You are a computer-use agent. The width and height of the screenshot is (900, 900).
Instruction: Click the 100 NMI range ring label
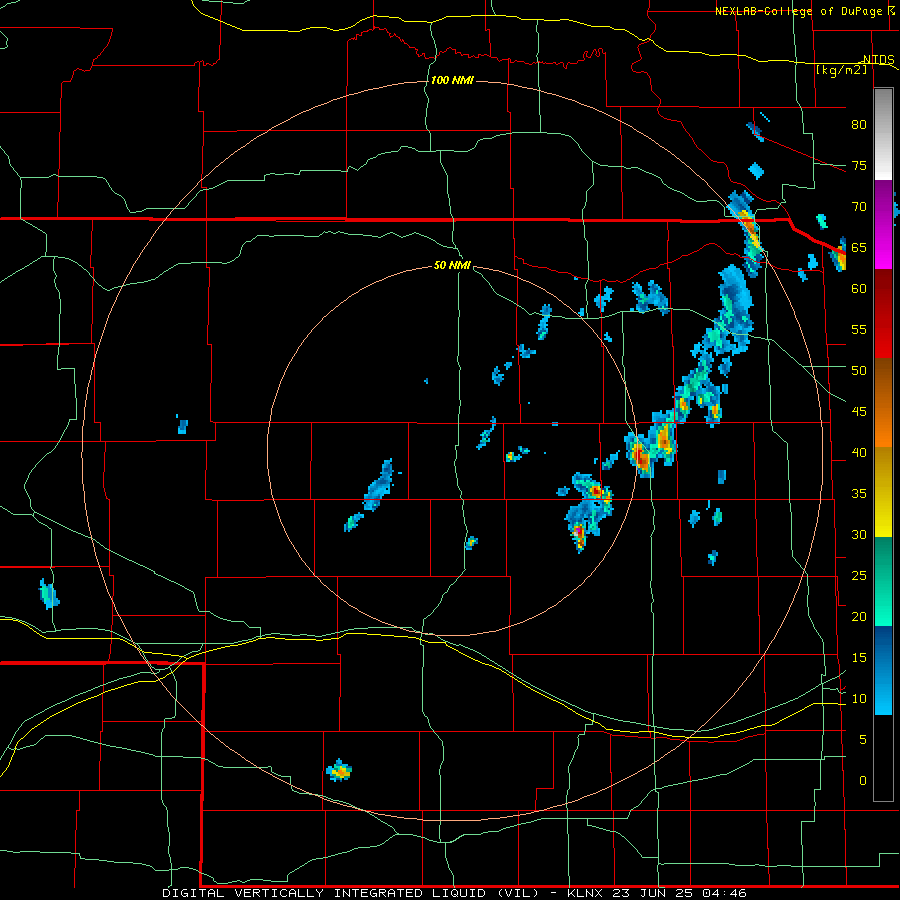tap(452, 80)
